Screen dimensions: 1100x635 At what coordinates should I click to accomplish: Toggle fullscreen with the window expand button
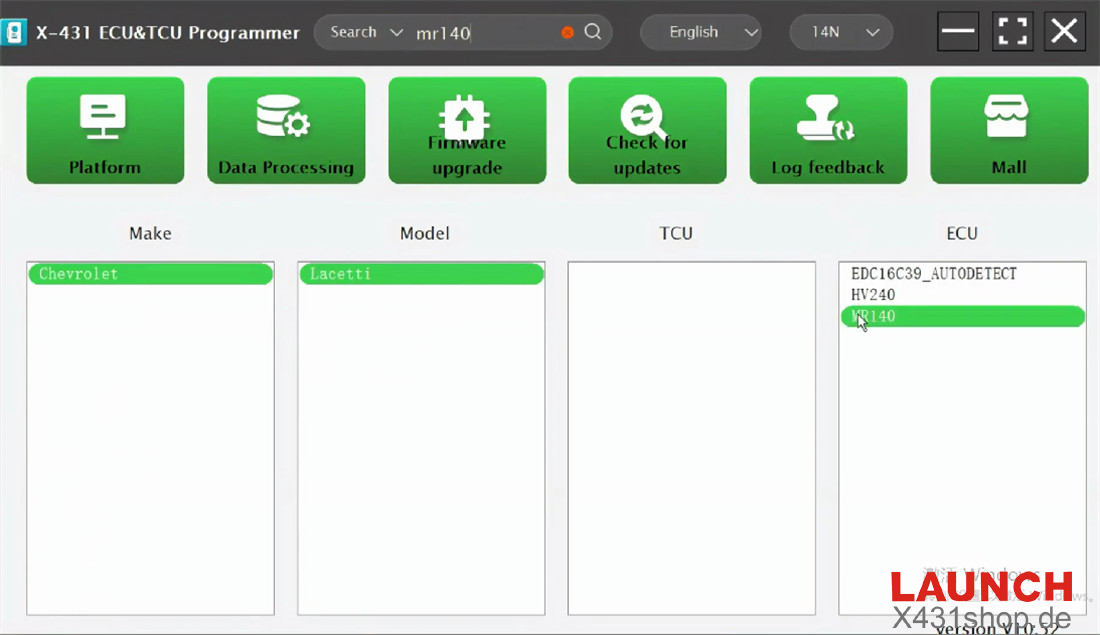coord(1012,32)
